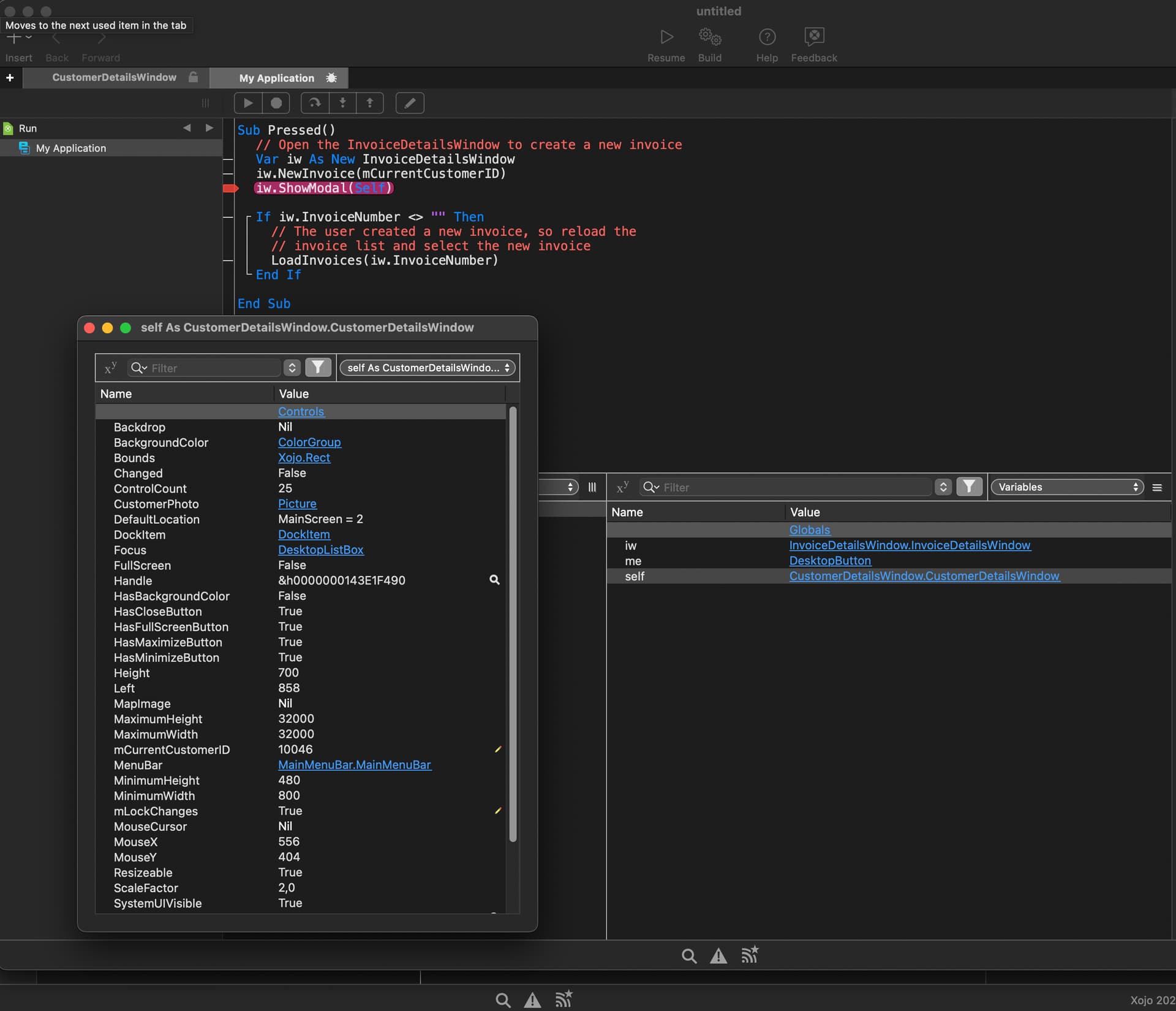Image resolution: width=1176 pixels, height=1011 pixels.
Task: Resume execution with the play icon
Action: click(247, 103)
